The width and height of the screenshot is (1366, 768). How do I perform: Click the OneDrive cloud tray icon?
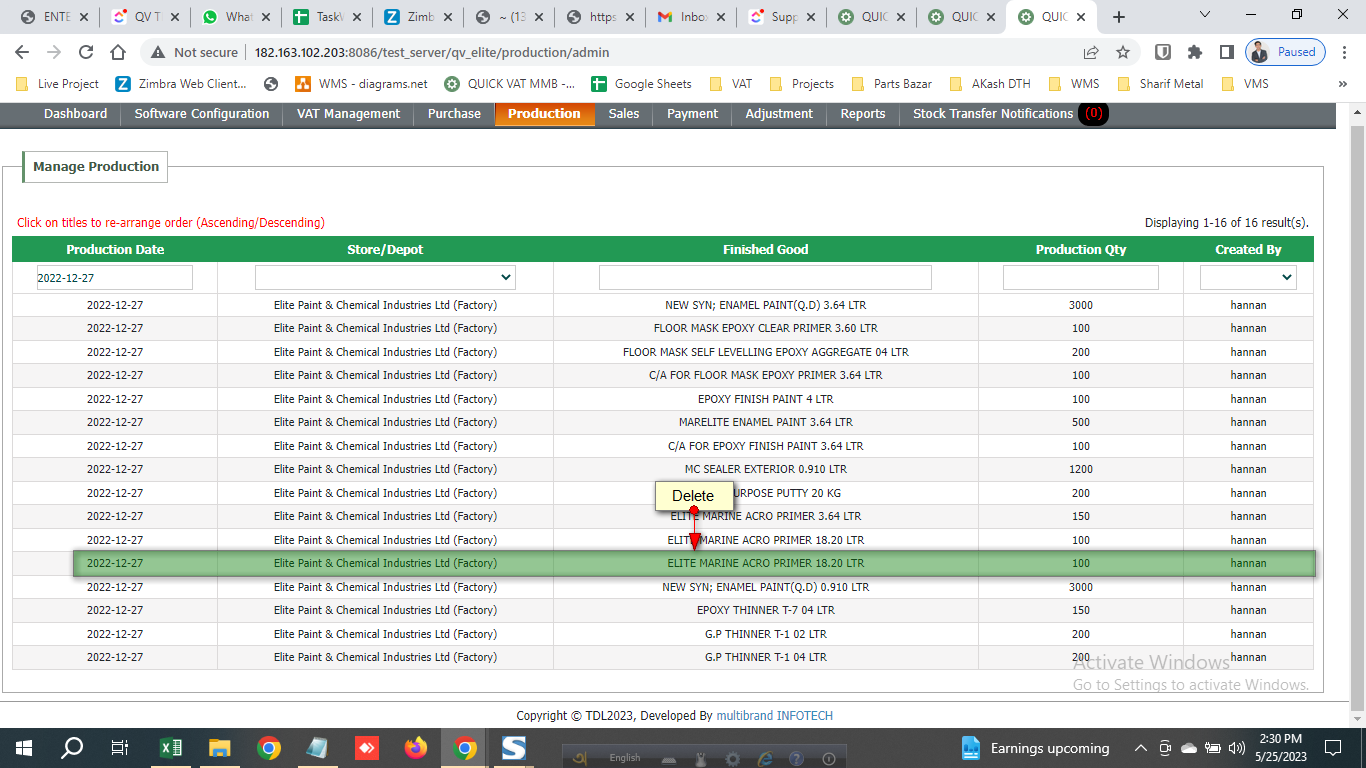pos(1189,748)
